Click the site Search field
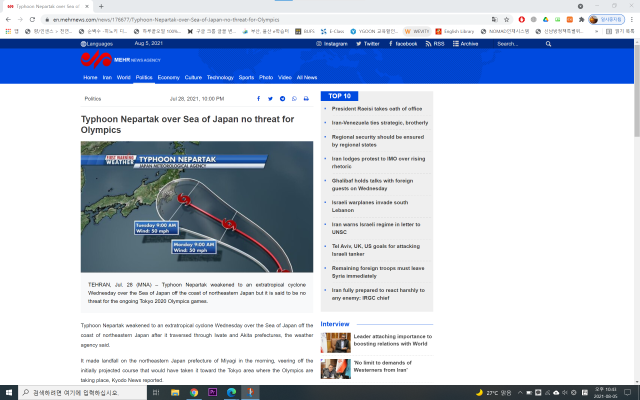This screenshot has height=400, width=640. [520, 44]
